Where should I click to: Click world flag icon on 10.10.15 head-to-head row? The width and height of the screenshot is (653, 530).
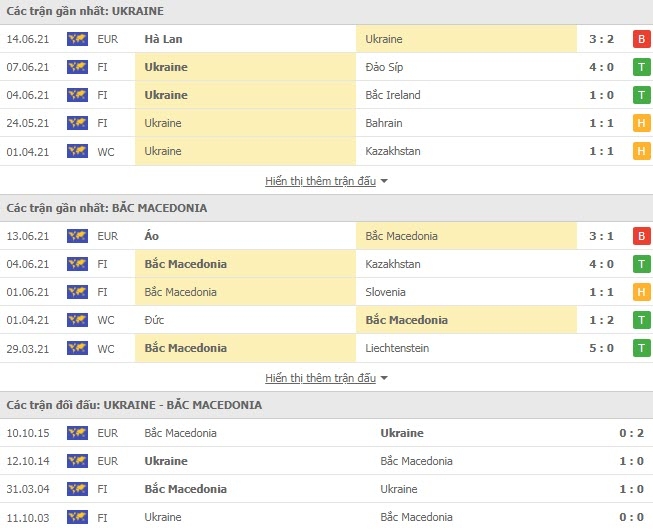click(77, 433)
